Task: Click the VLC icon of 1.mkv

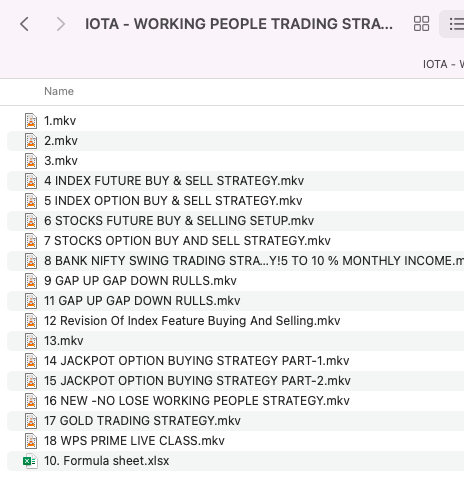Action: tap(31, 121)
